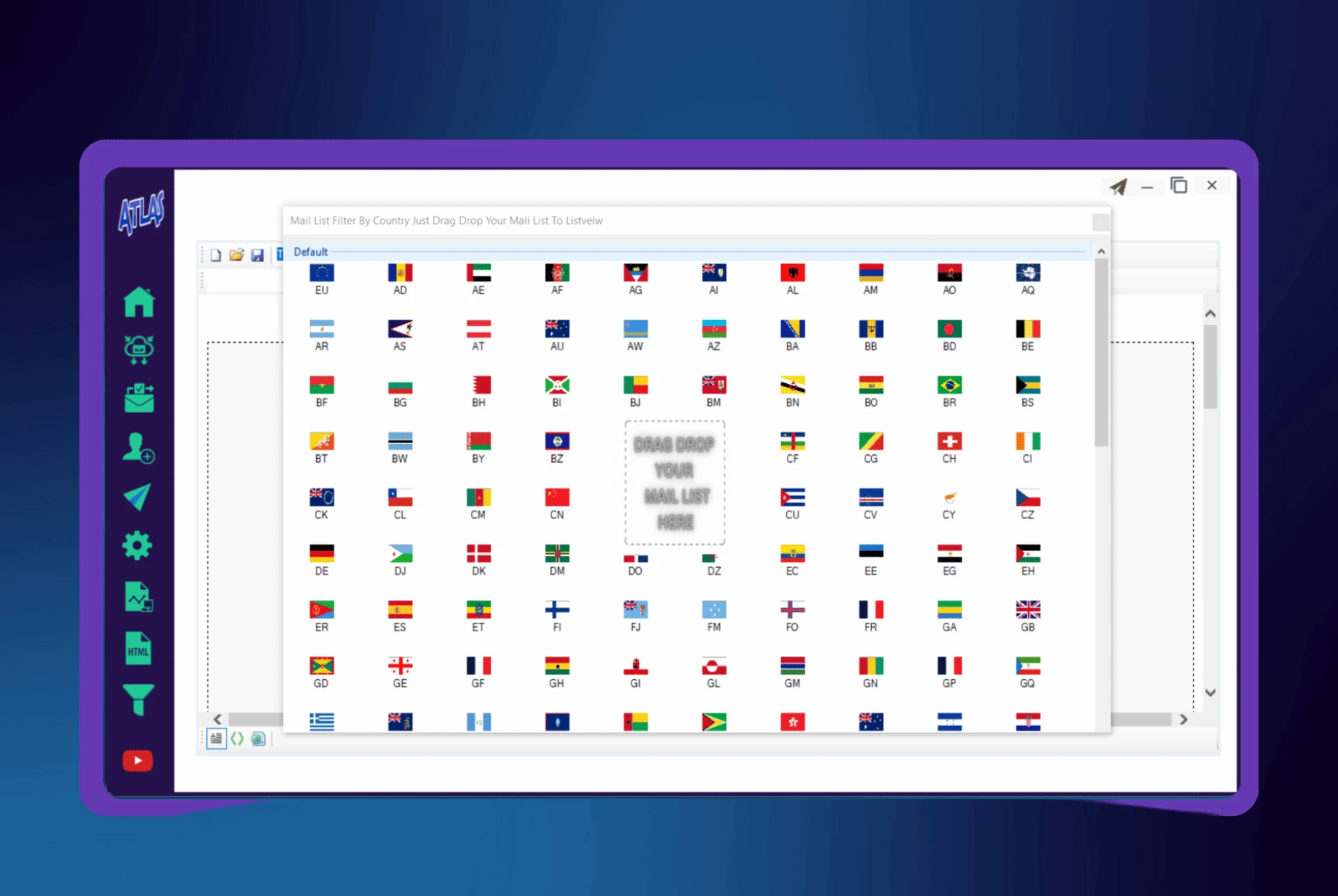The height and width of the screenshot is (896, 1338).
Task: Select the FR country flag
Action: (870, 615)
